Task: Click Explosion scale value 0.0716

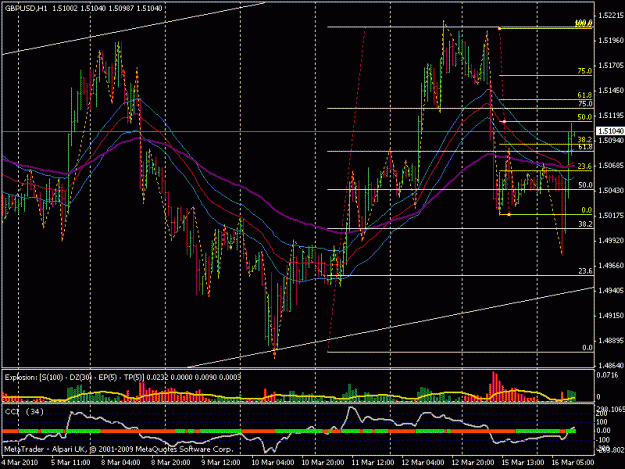Action: coord(607,375)
